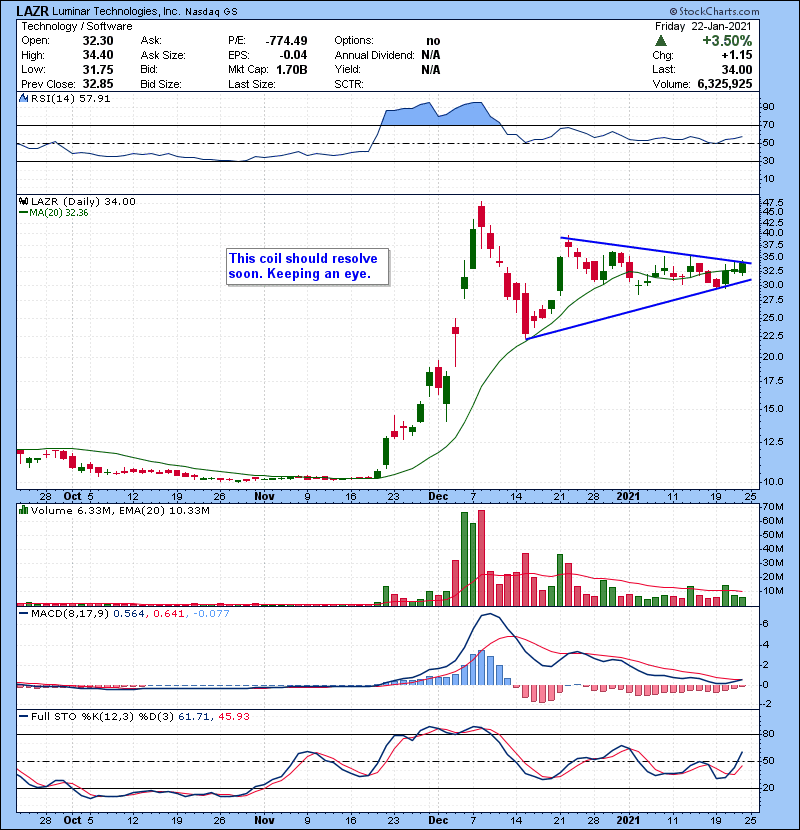Click the Nasdaq GS exchange label
The height and width of the screenshot is (830, 800).
(x=211, y=12)
